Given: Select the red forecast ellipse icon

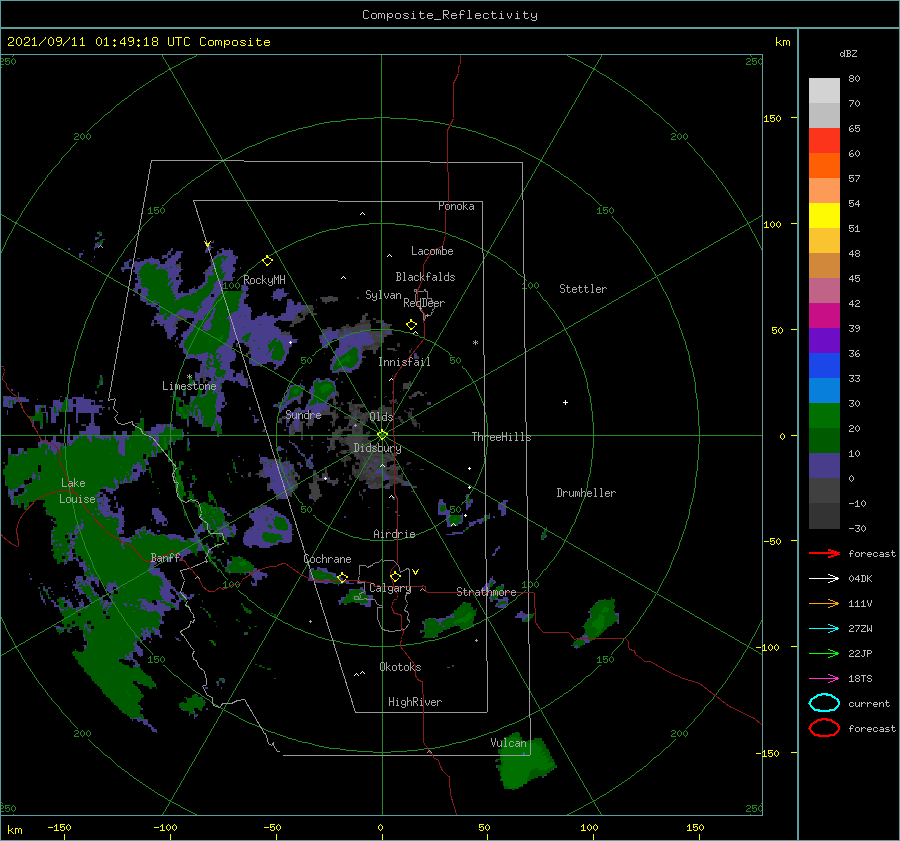Looking at the screenshot, I should pos(824,728).
